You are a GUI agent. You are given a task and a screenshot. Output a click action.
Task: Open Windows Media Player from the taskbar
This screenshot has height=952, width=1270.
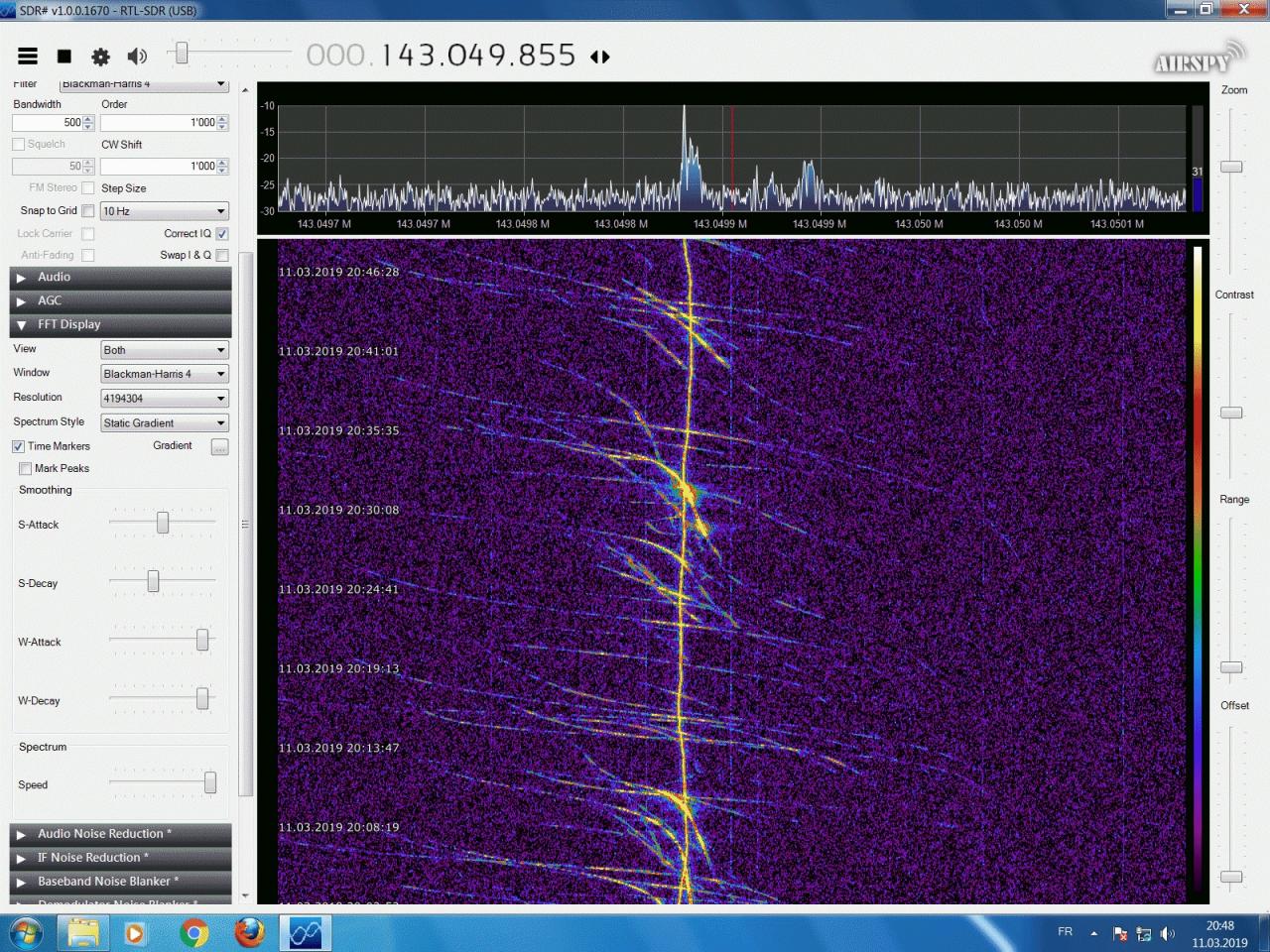tap(134, 933)
